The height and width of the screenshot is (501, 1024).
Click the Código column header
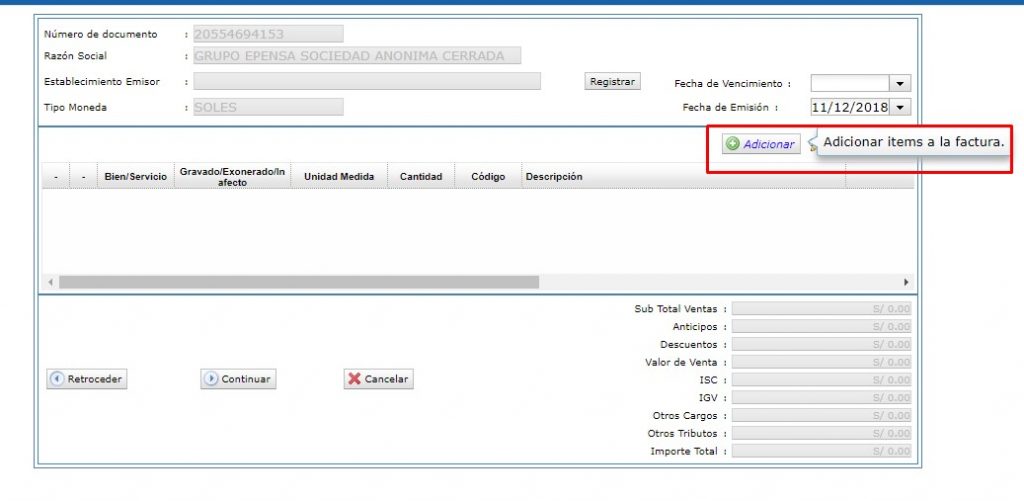[x=488, y=176]
